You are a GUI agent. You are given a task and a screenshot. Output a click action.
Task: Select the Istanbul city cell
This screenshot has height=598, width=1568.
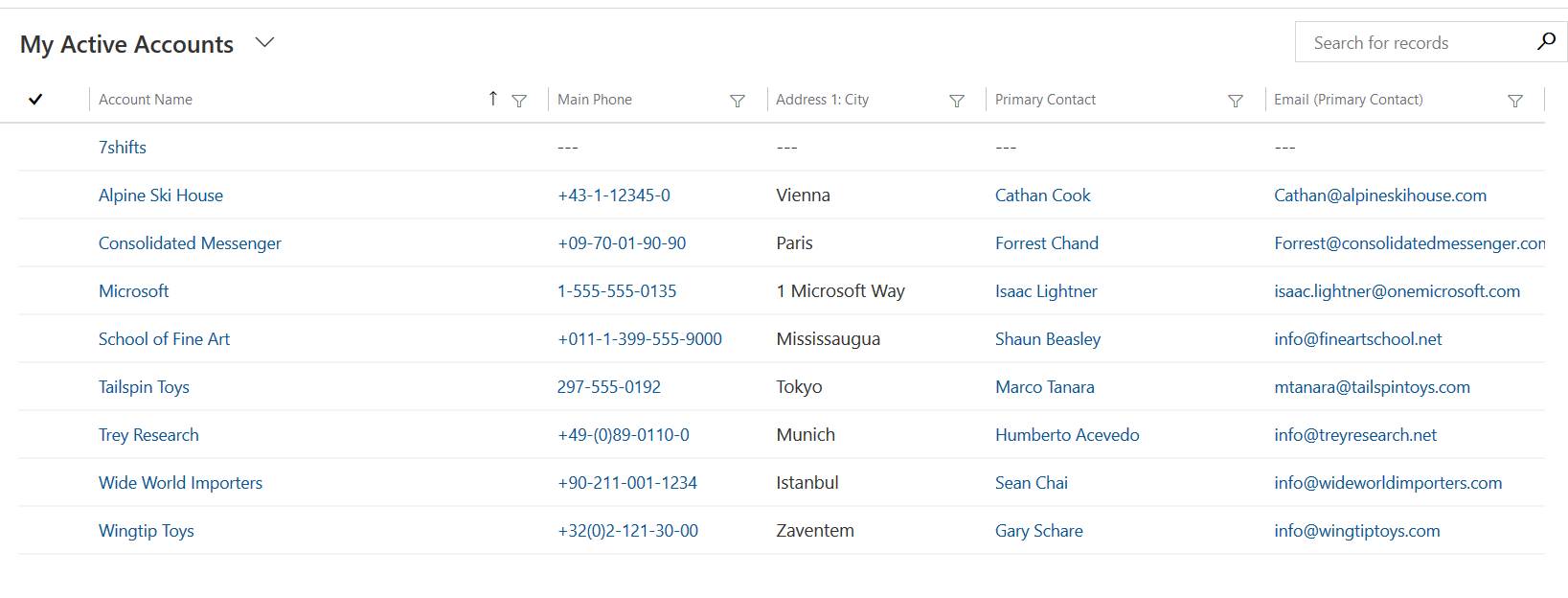(x=807, y=483)
